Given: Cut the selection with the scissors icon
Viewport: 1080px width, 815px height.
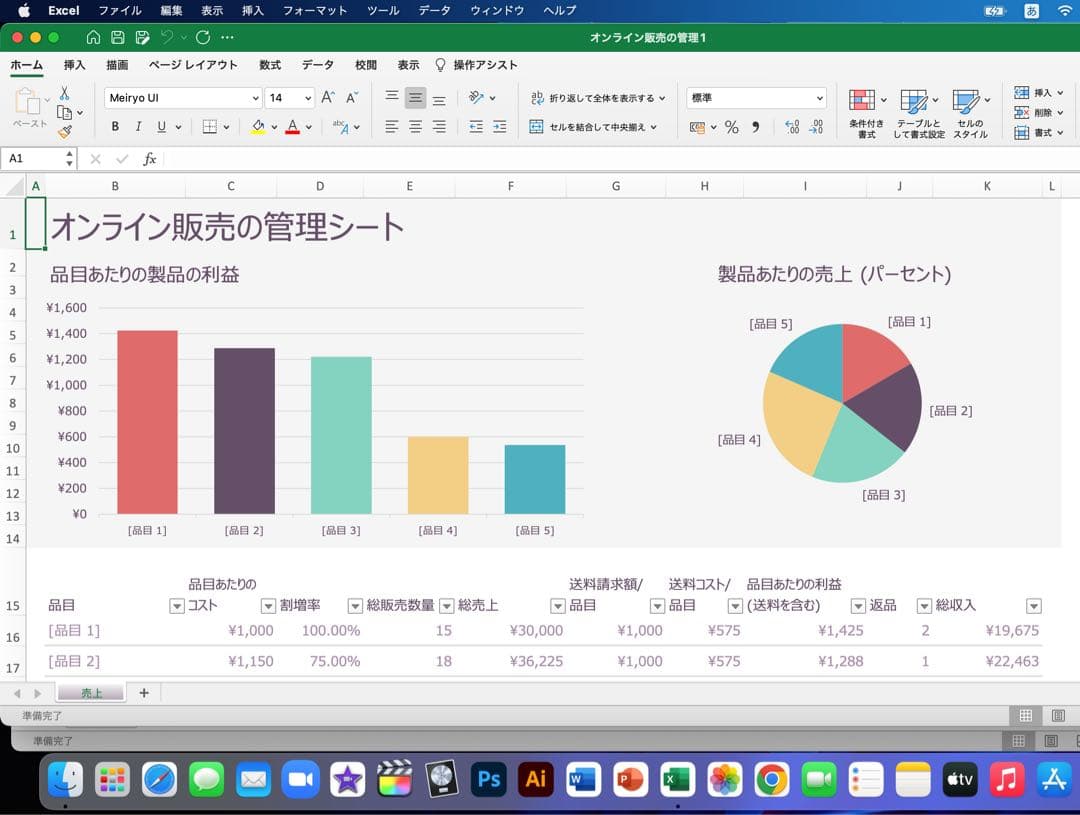Looking at the screenshot, I should (62, 91).
